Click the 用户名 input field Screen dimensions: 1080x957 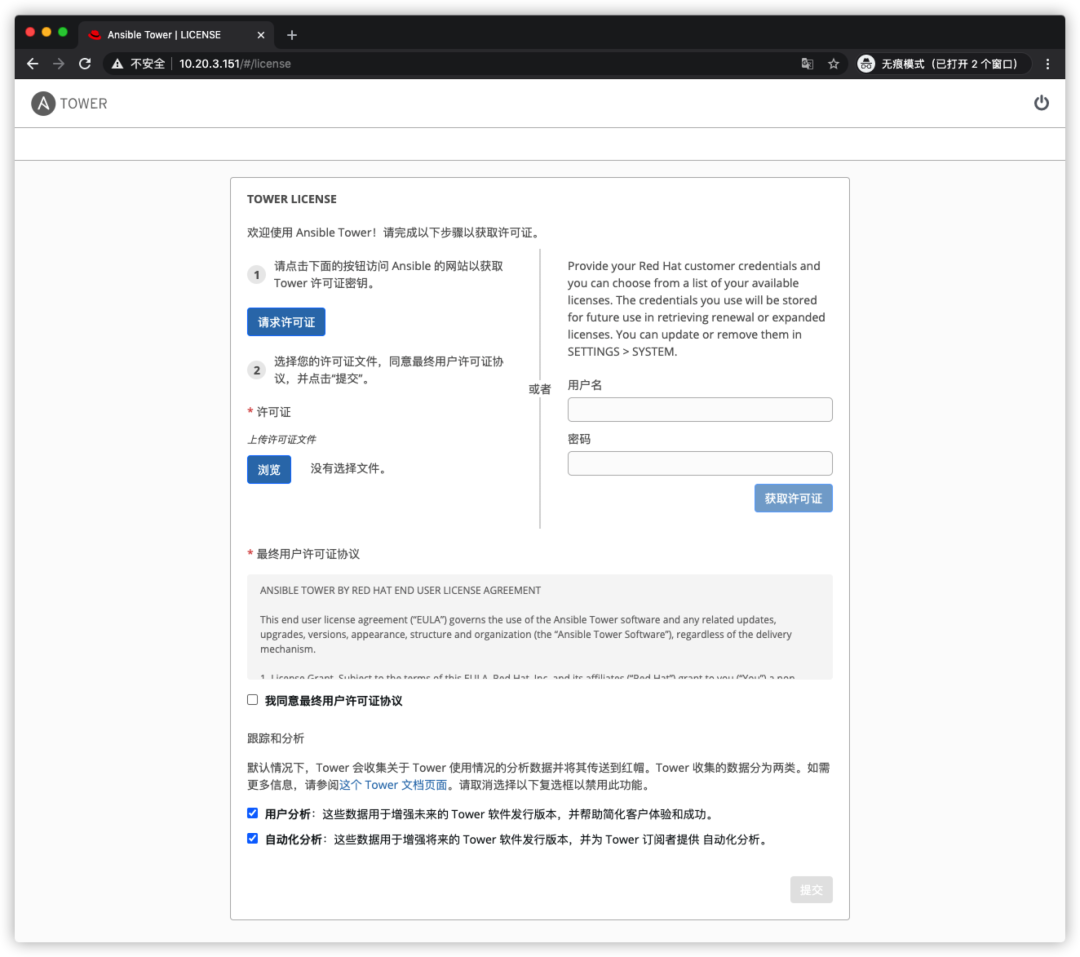[x=699, y=409]
